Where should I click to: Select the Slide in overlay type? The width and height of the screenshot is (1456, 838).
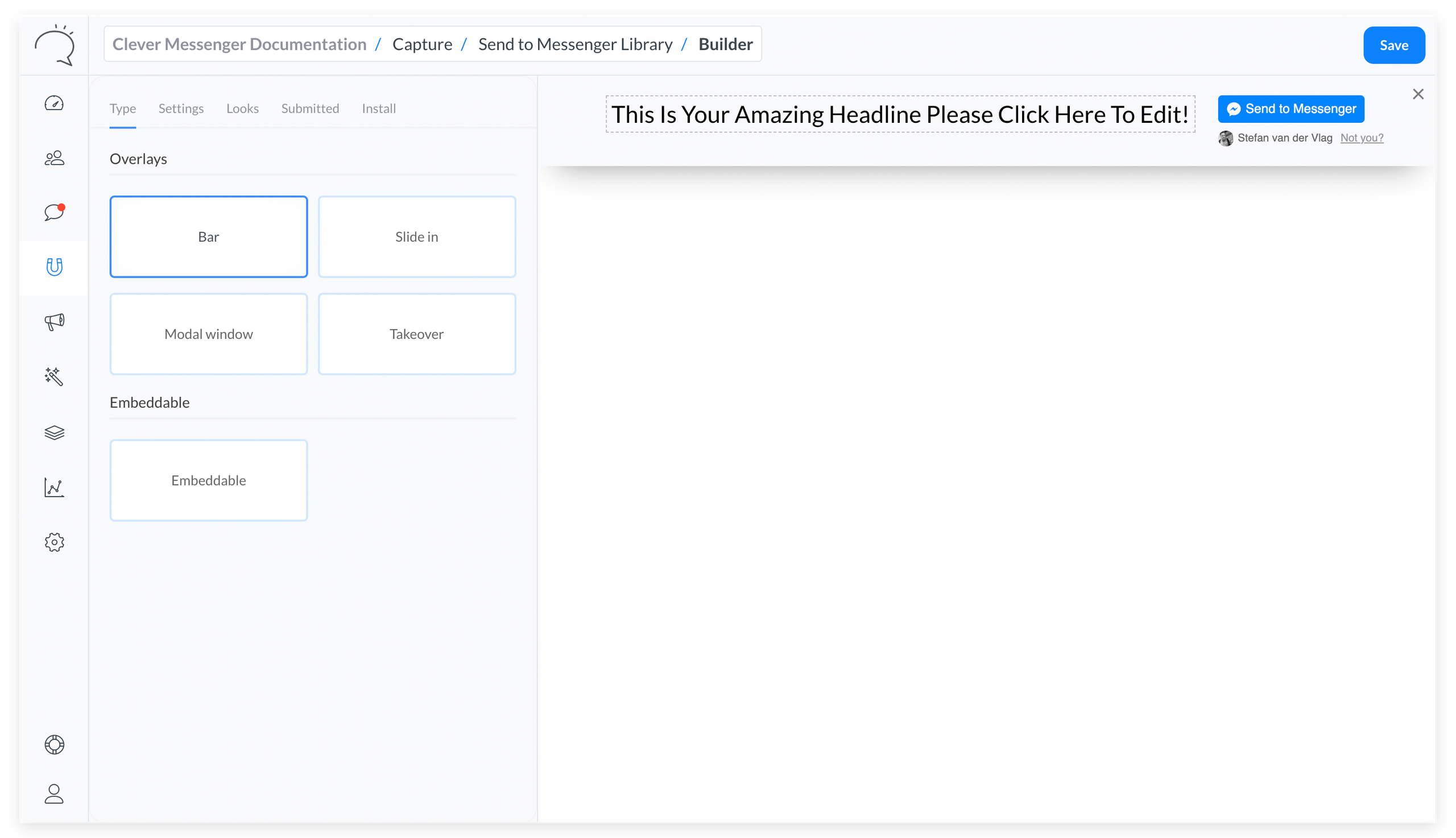click(416, 237)
